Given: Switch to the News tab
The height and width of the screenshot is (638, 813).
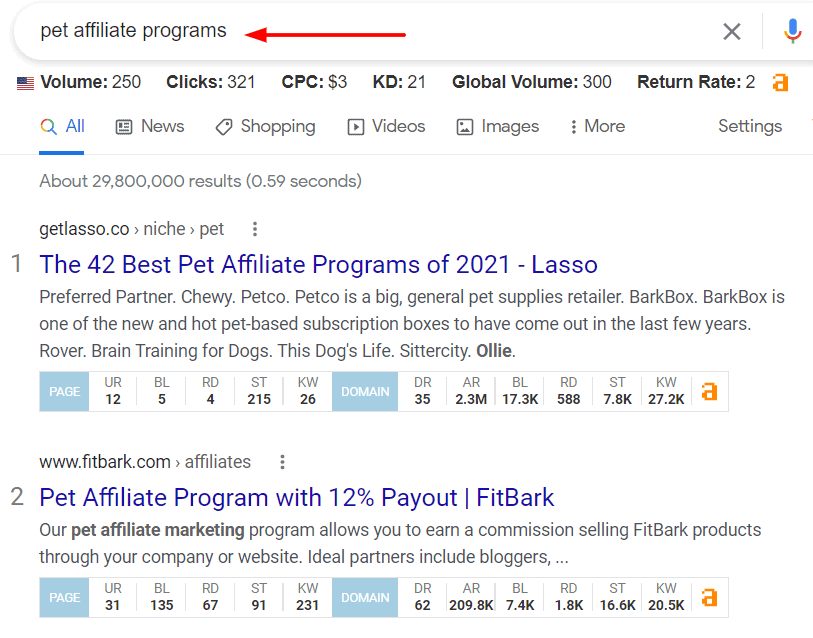Looking at the screenshot, I should click(x=149, y=126).
